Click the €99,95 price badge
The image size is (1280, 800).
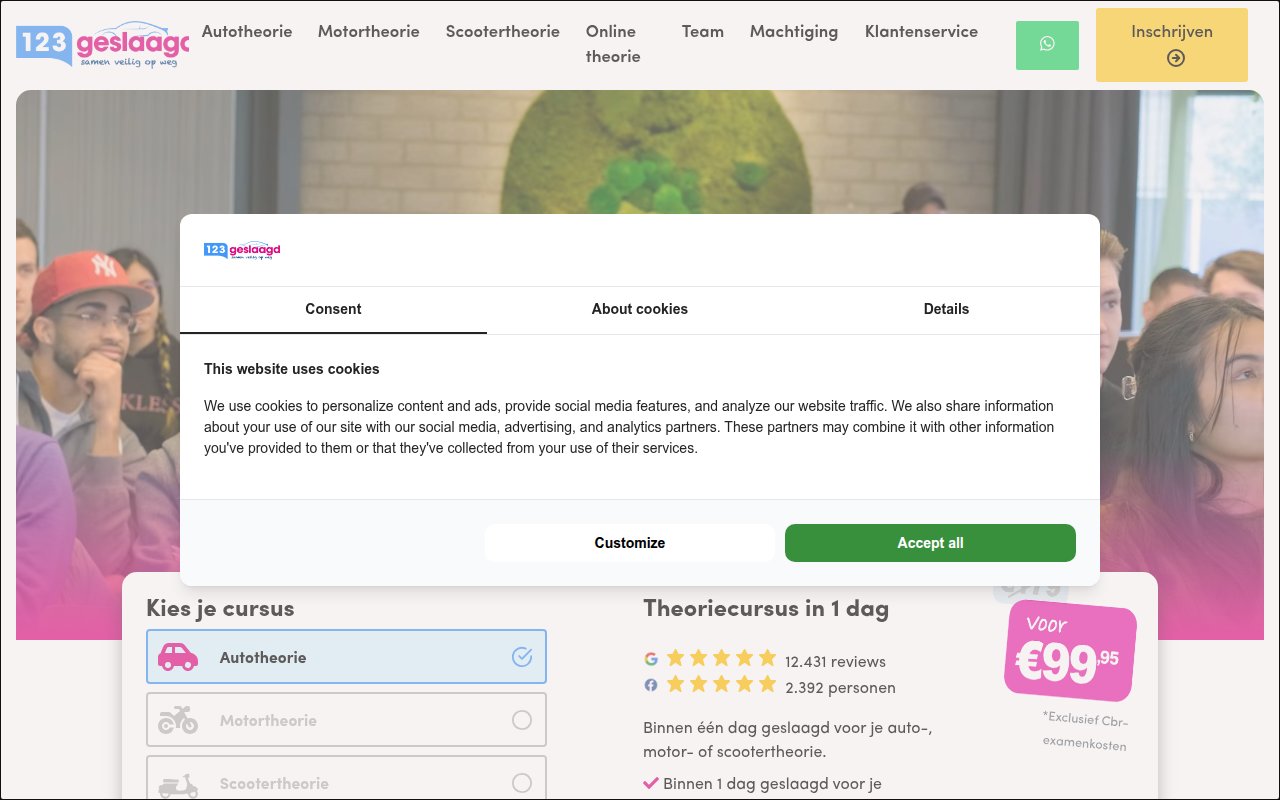coord(1070,651)
